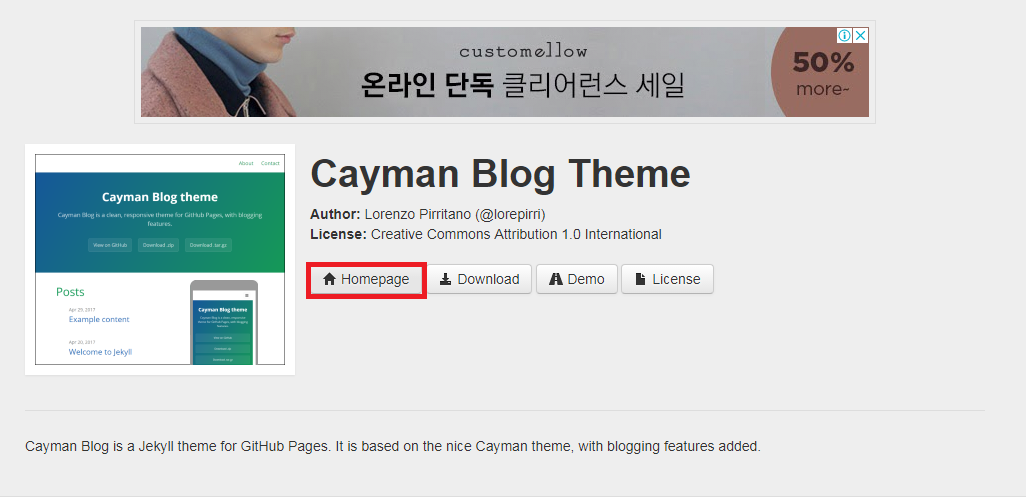Open the customellow clearance sale banner
The height and width of the screenshot is (498, 1026).
[504, 72]
